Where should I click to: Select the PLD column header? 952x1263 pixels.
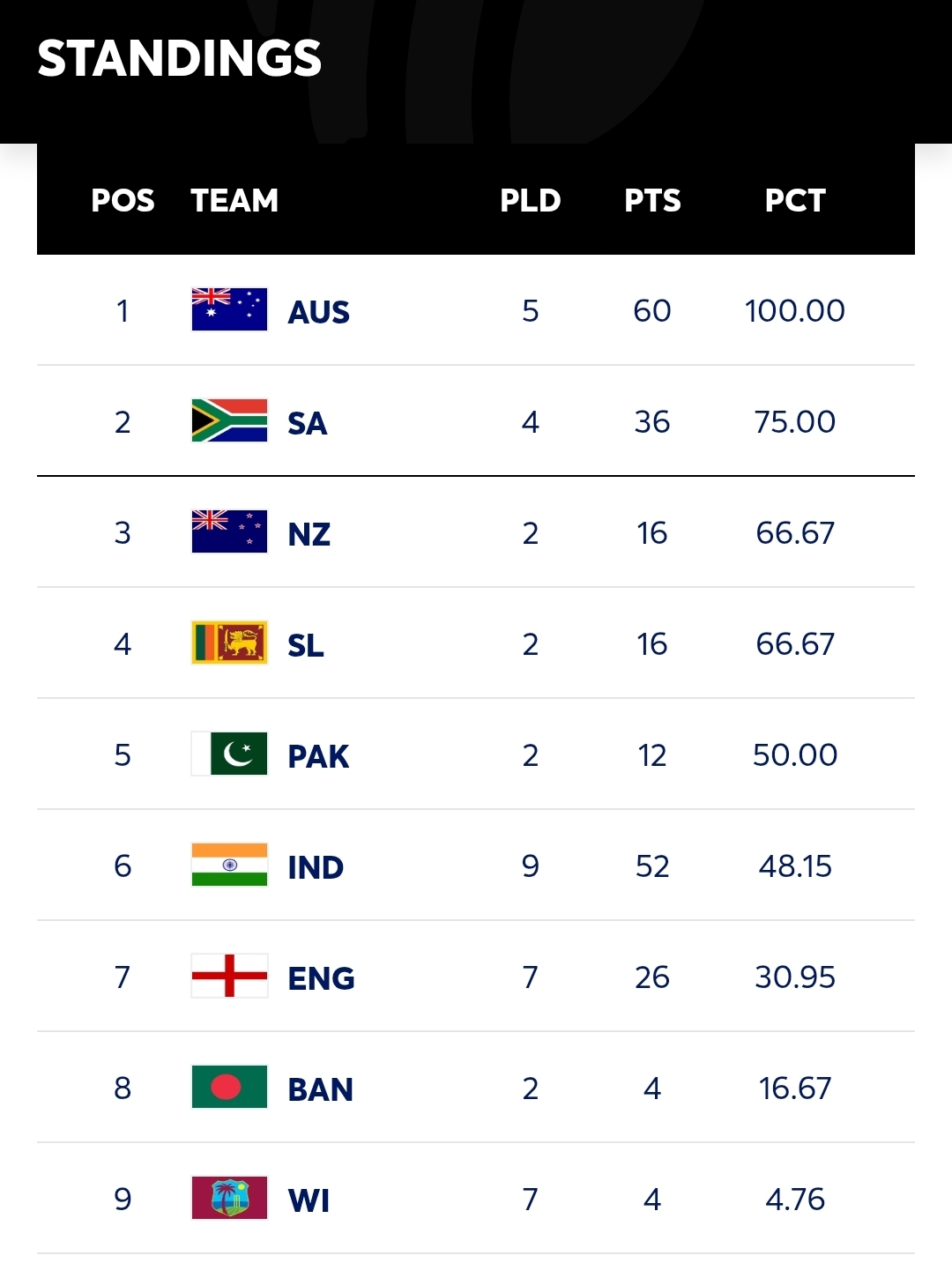click(530, 200)
